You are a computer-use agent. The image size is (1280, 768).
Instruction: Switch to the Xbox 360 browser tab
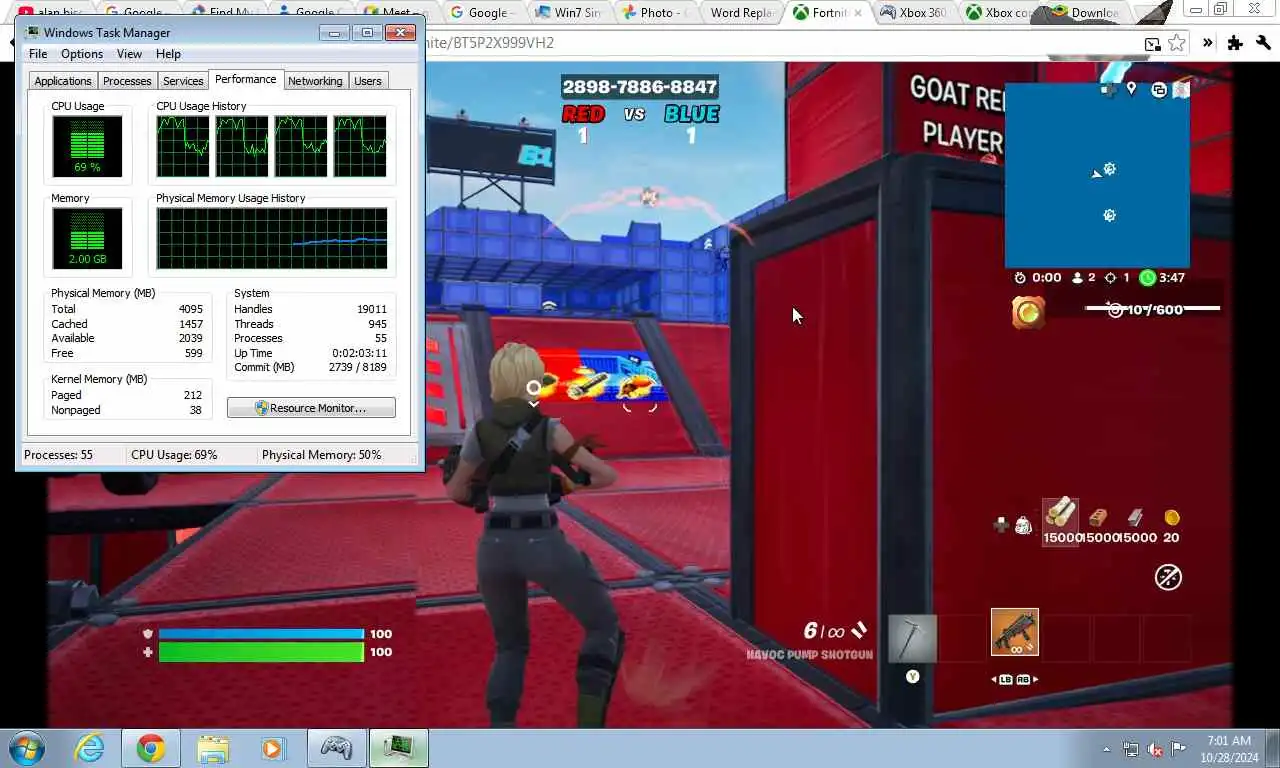pos(913,13)
